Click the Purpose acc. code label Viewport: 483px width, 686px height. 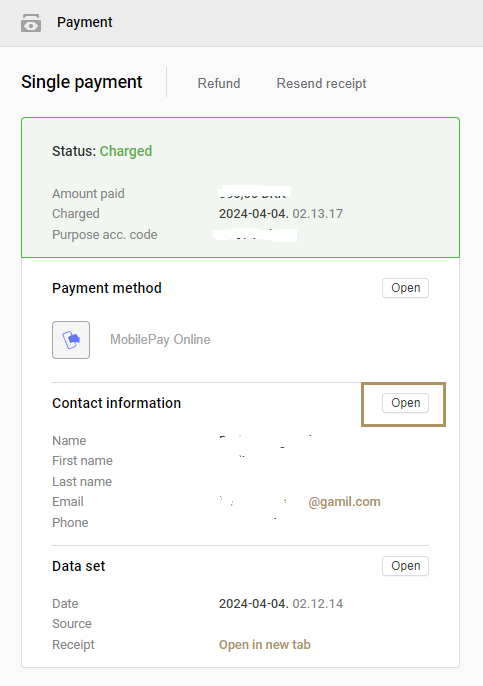105,234
